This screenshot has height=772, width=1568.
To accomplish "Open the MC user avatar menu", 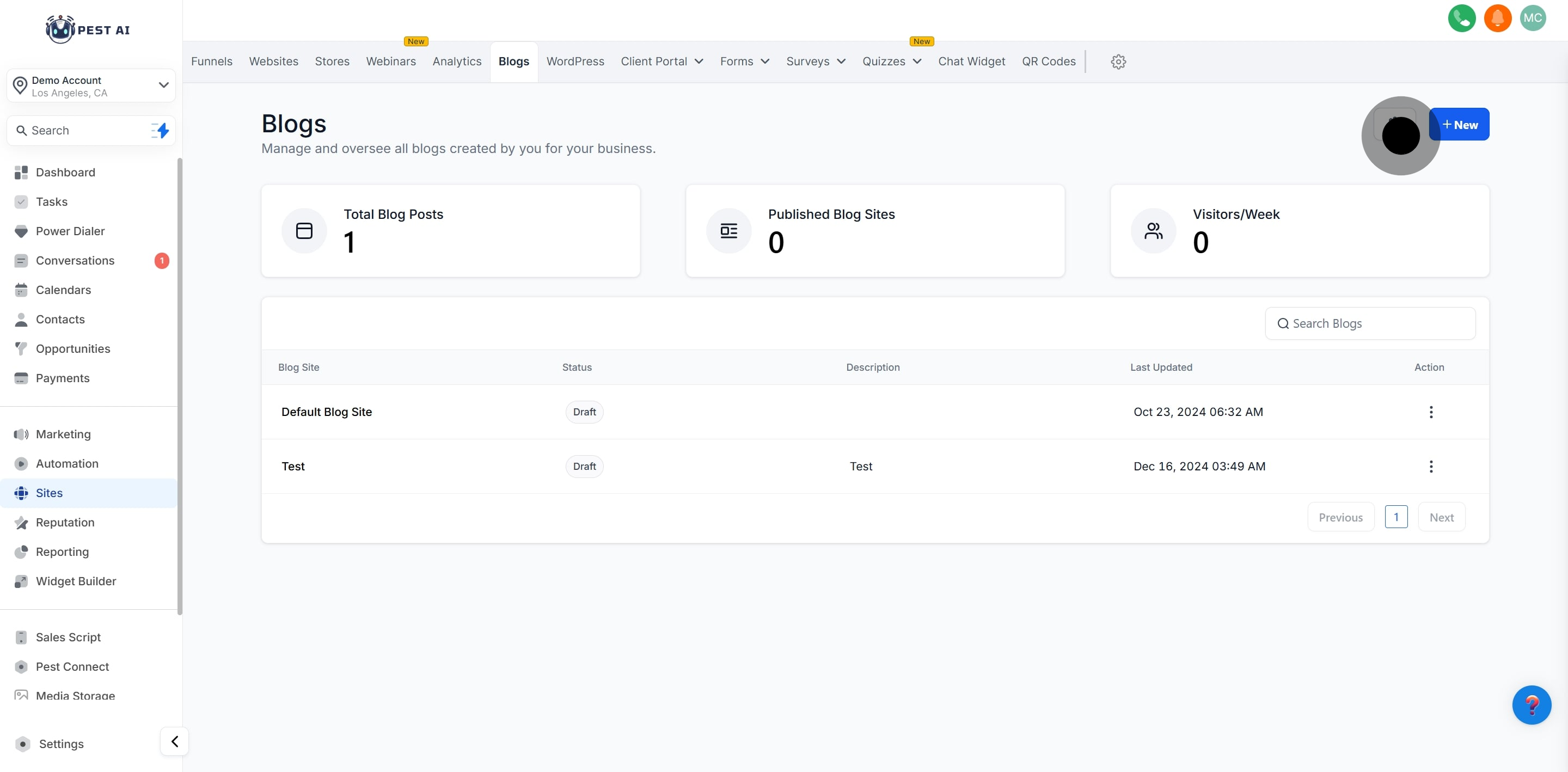I will [x=1532, y=19].
